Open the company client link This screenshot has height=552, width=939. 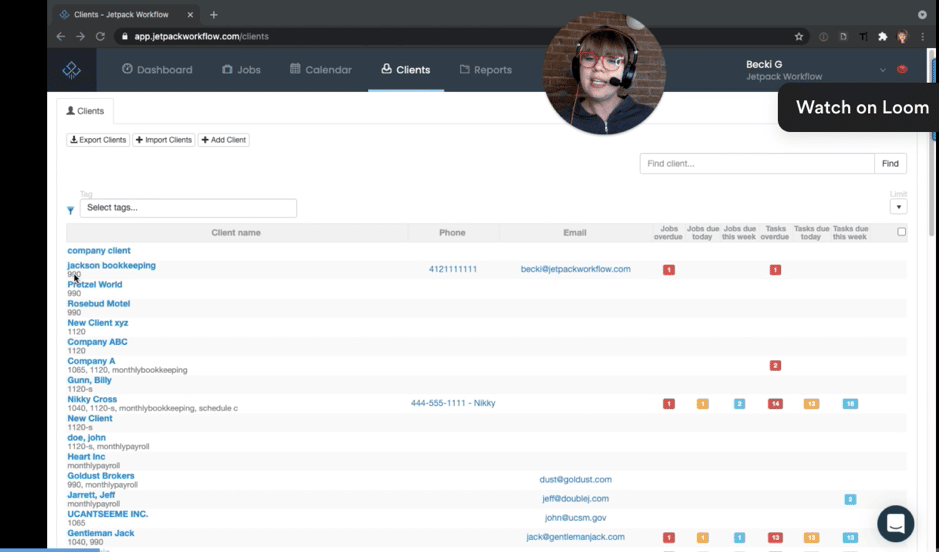point(99,250)
